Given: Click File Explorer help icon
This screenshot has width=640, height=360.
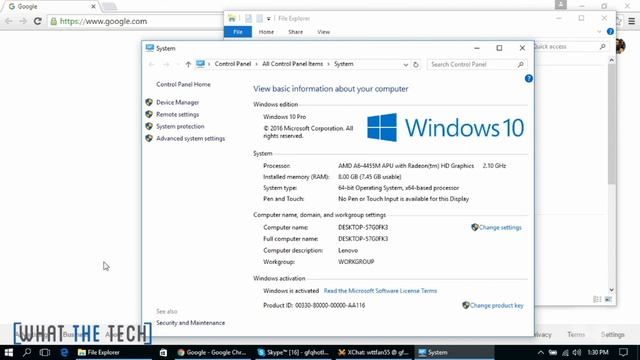Looking at the screenshot, I should tap(610, 32).
